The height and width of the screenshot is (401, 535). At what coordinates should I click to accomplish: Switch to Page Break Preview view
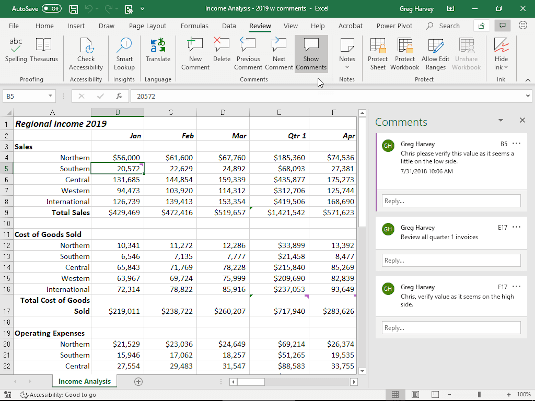tap(435, 395)
